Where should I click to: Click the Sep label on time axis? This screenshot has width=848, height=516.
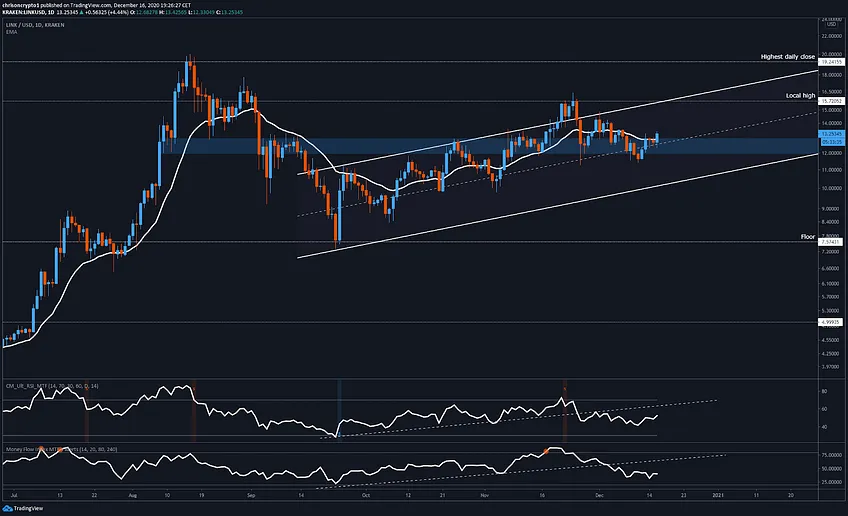pos(250,495)
